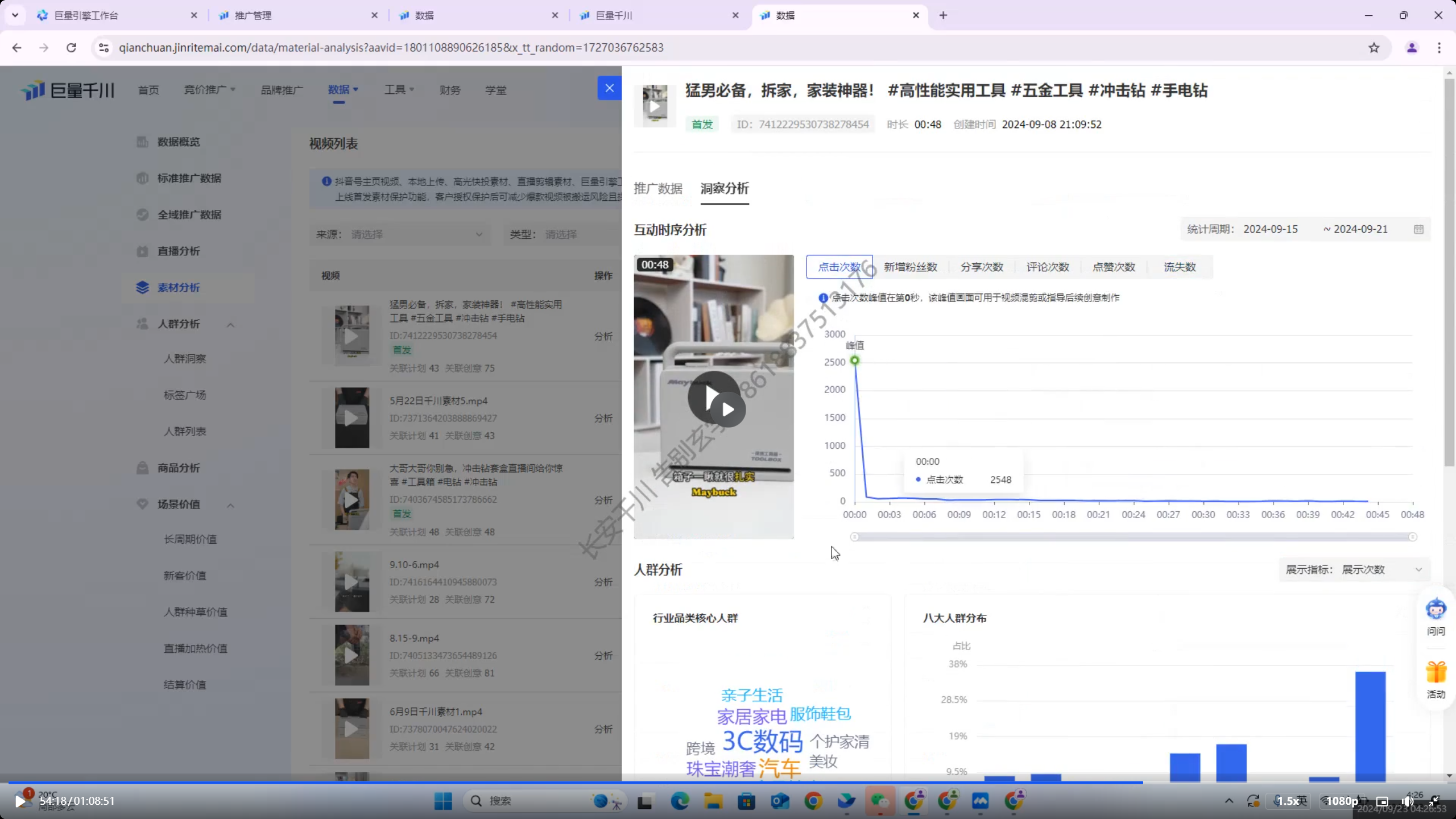Bookmark this page with the star icon
This screenshot has width=1456, height=819.
1374,48
